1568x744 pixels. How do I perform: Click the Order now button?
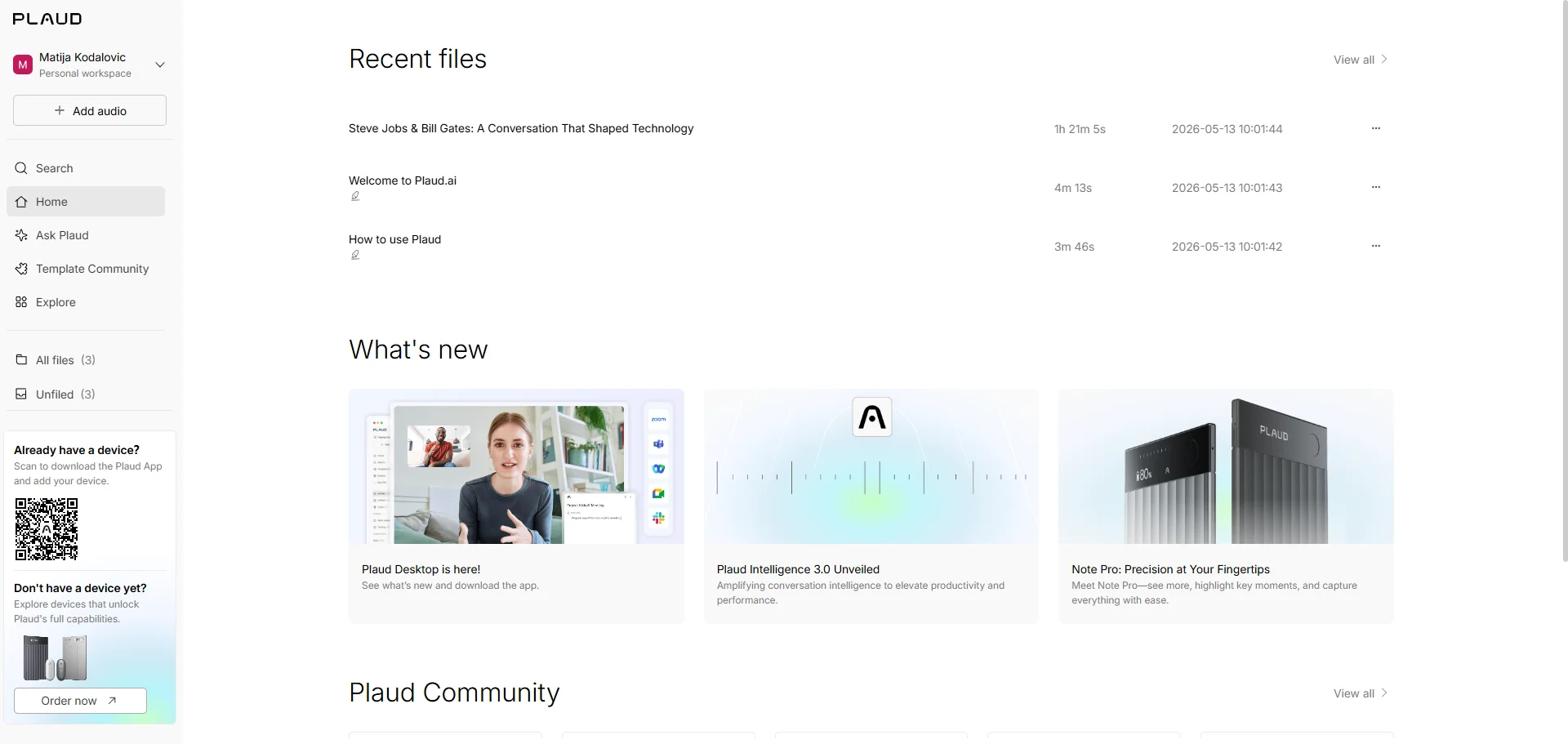click(x=80, y=701)
